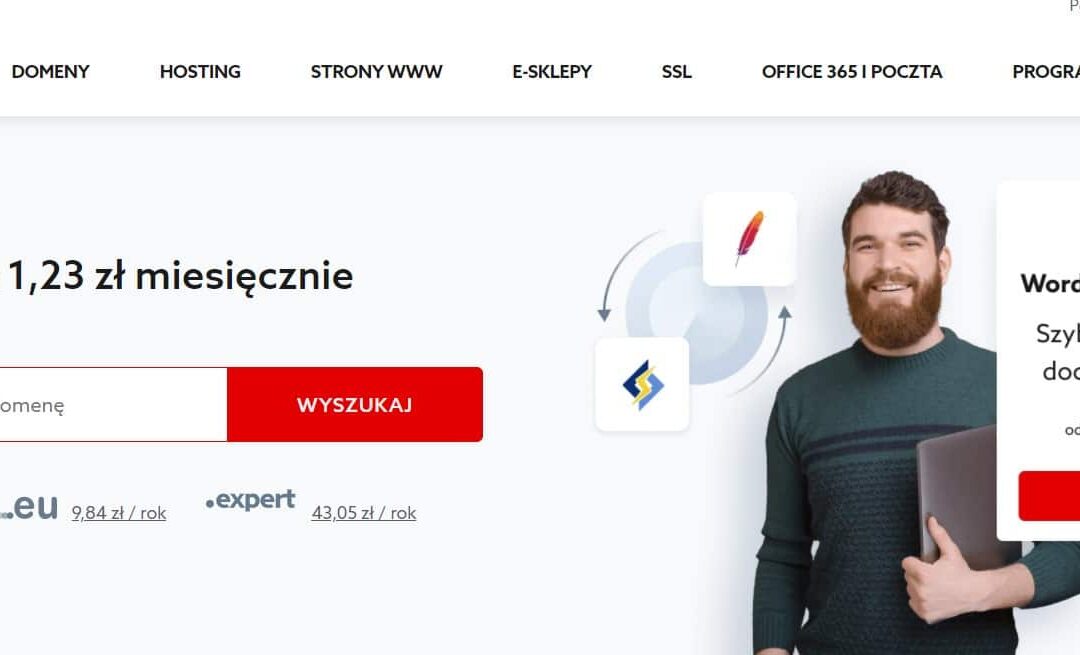Open the 9,84 zł / rok price link
This screenshot has width=1080, height=655.
(x=118, y=513)
